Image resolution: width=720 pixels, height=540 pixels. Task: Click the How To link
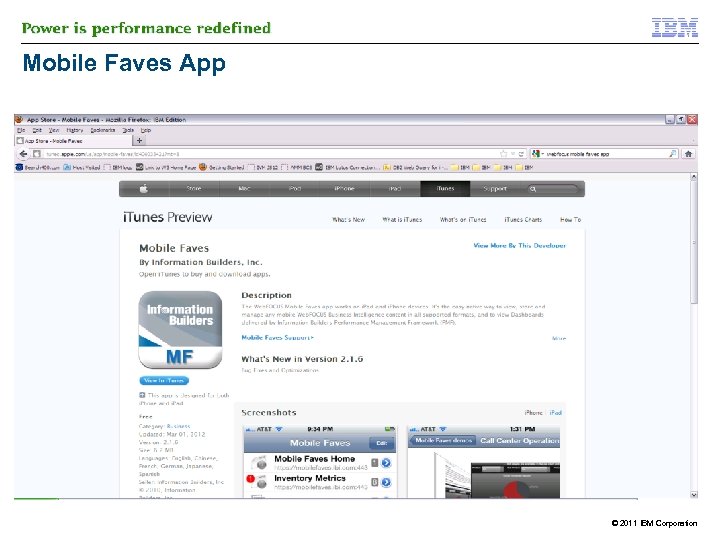tap(570, 219)
